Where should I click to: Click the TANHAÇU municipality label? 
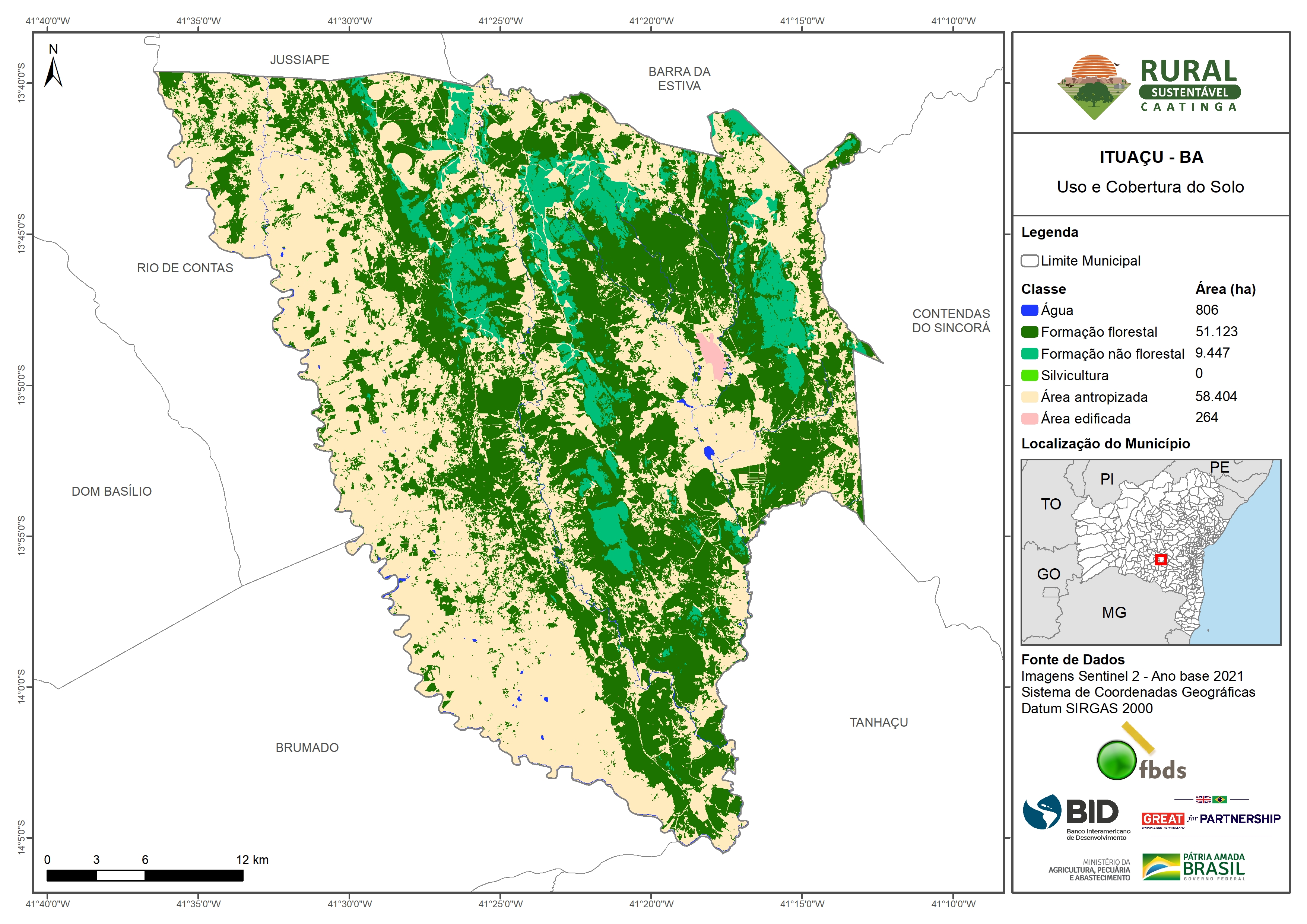pos(878,722)
